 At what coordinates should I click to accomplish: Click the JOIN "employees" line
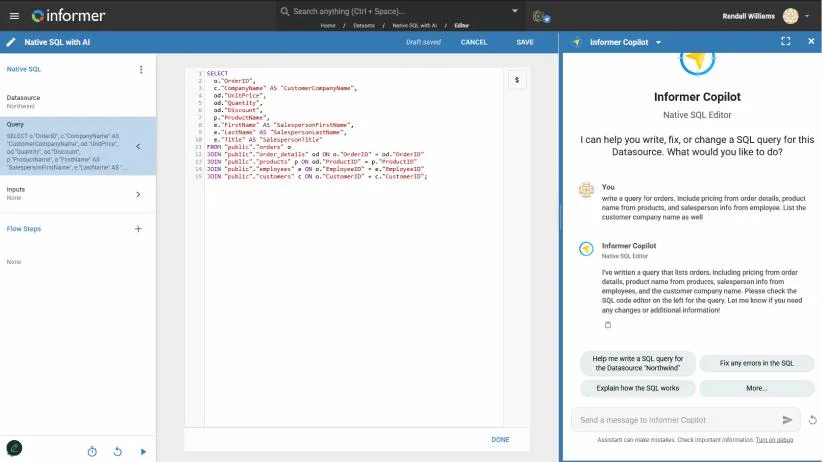coord(315,169)
